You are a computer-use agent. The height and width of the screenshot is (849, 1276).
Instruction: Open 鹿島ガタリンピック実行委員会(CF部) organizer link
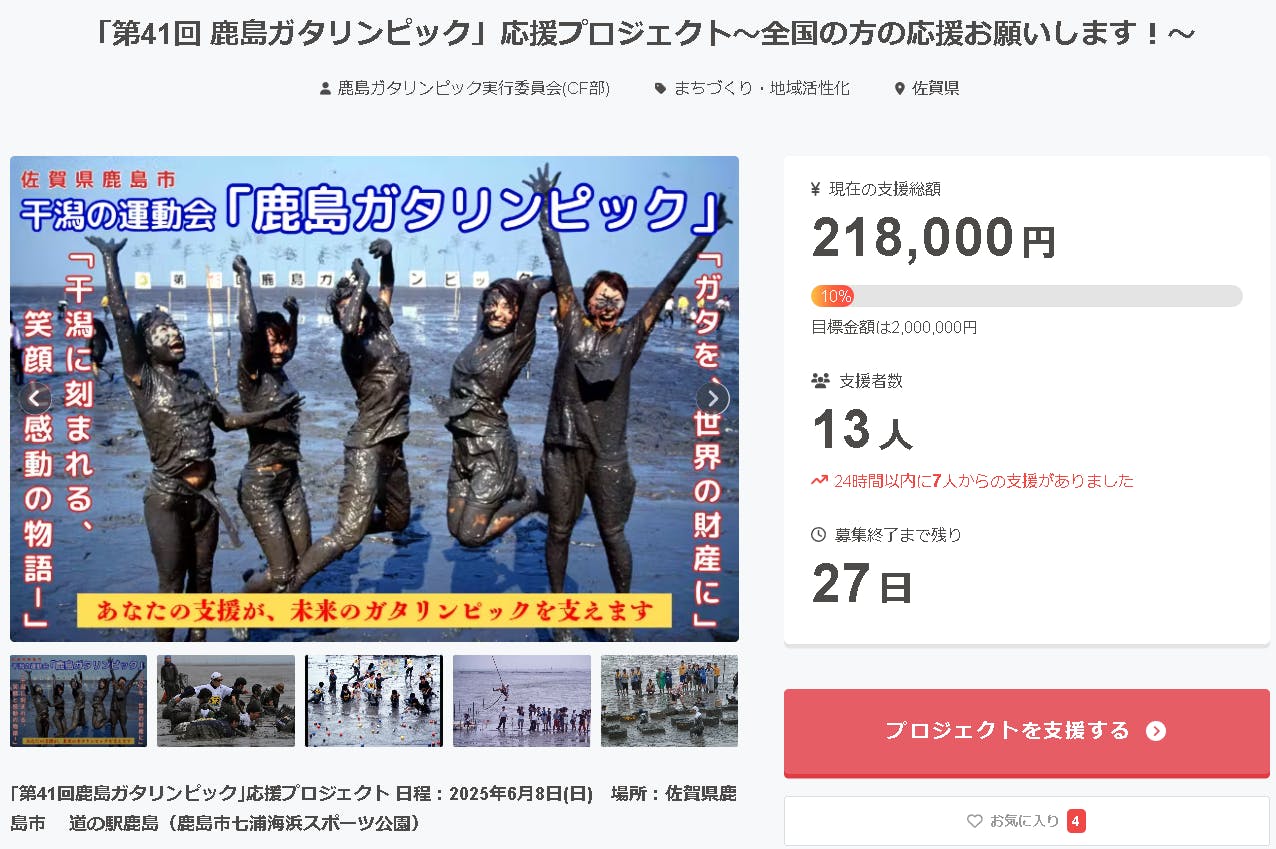[x=474, y=88]
